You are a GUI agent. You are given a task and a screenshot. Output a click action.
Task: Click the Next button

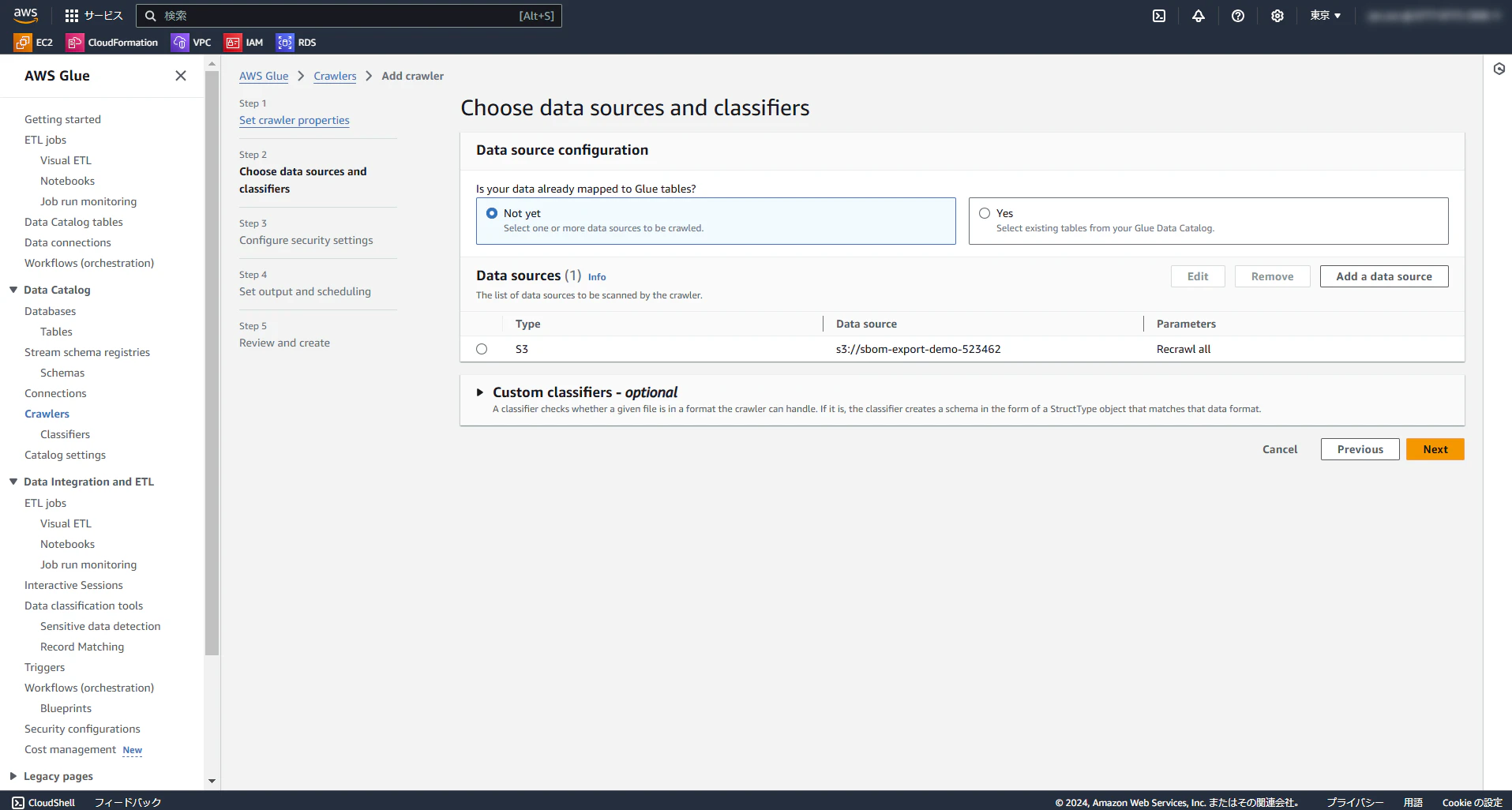point(1435,449)
